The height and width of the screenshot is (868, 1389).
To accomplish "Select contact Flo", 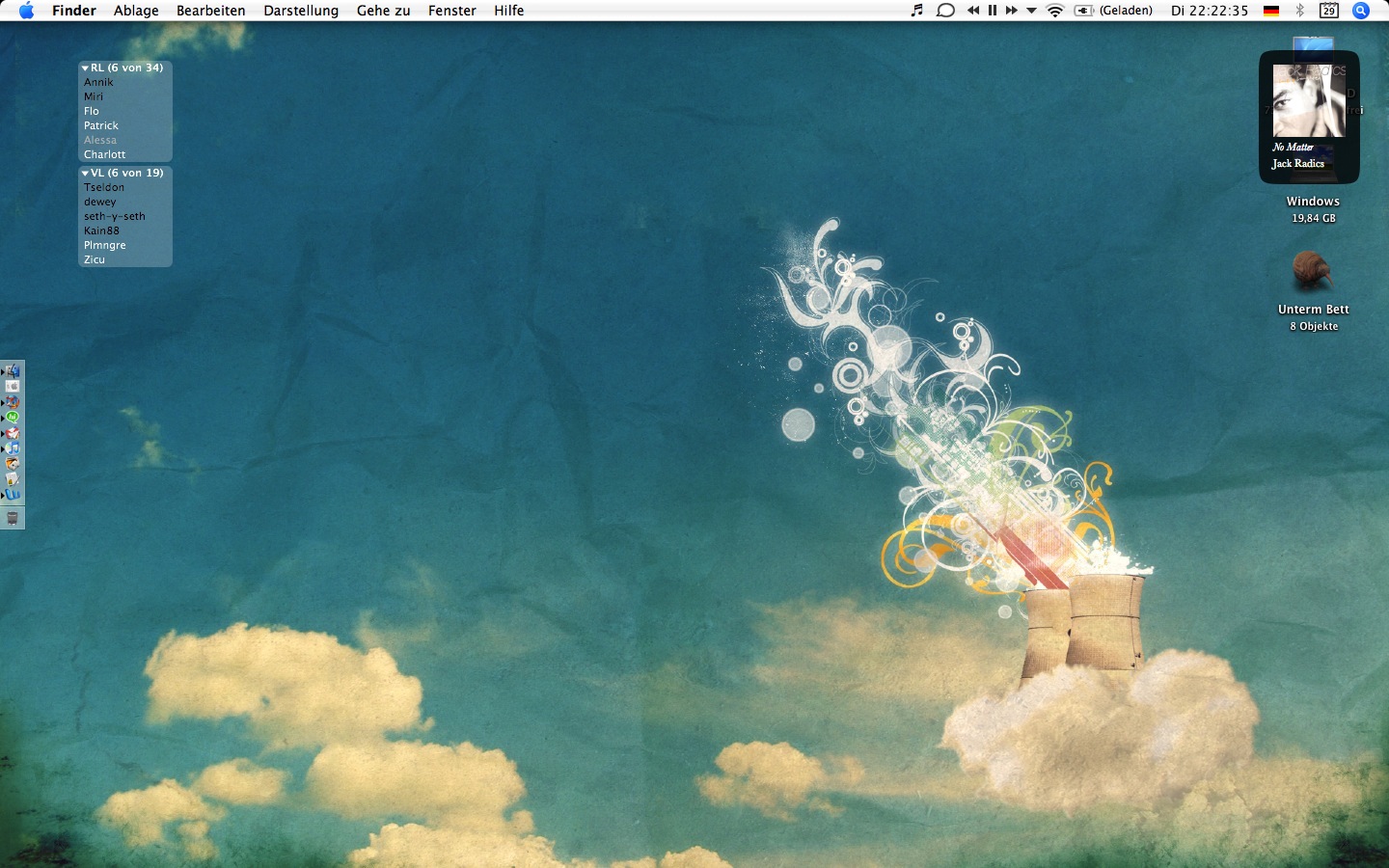I will pyautogui.click(x=92, y=111).
